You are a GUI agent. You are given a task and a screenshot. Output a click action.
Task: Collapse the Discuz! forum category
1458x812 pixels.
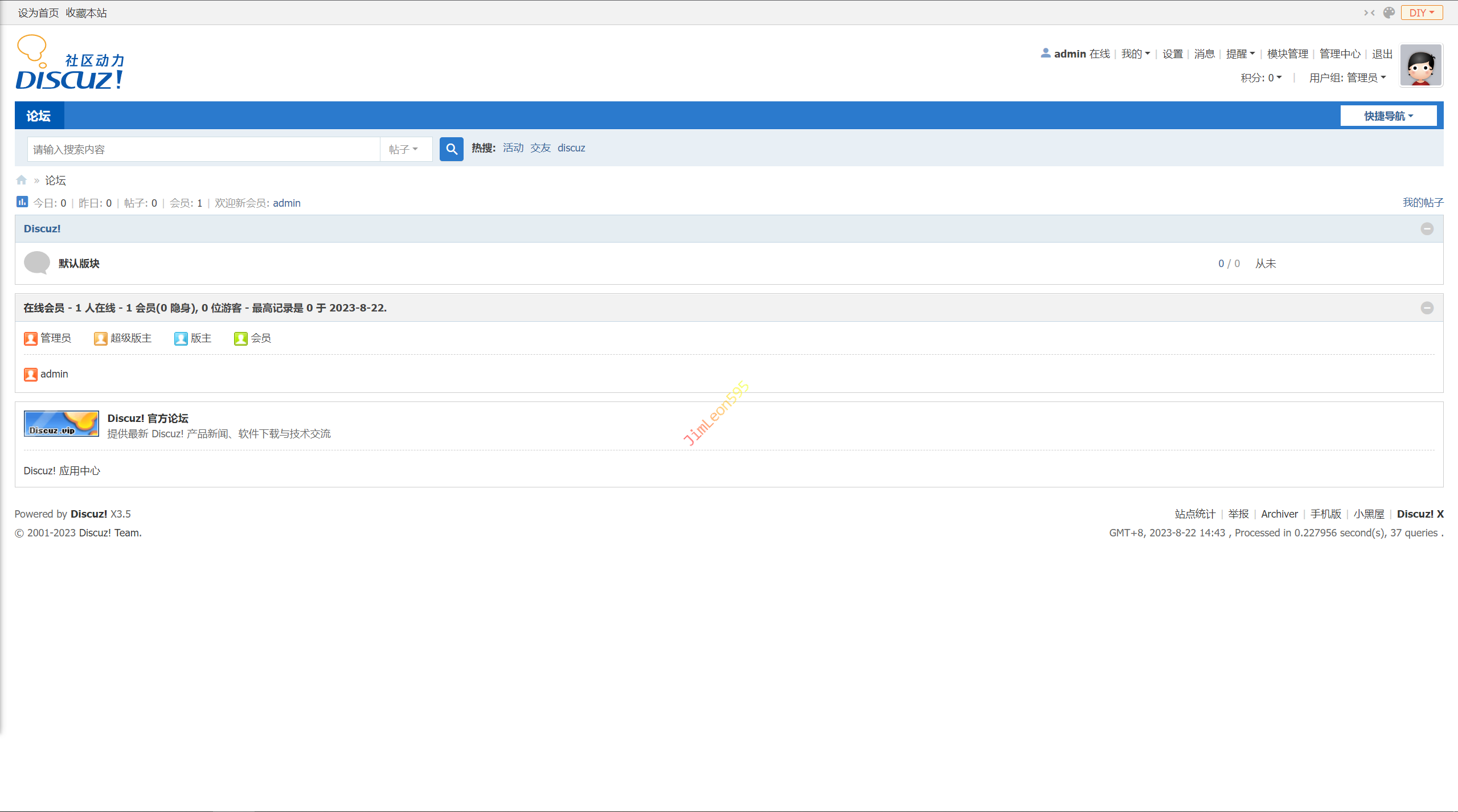tap(1427, 229)
